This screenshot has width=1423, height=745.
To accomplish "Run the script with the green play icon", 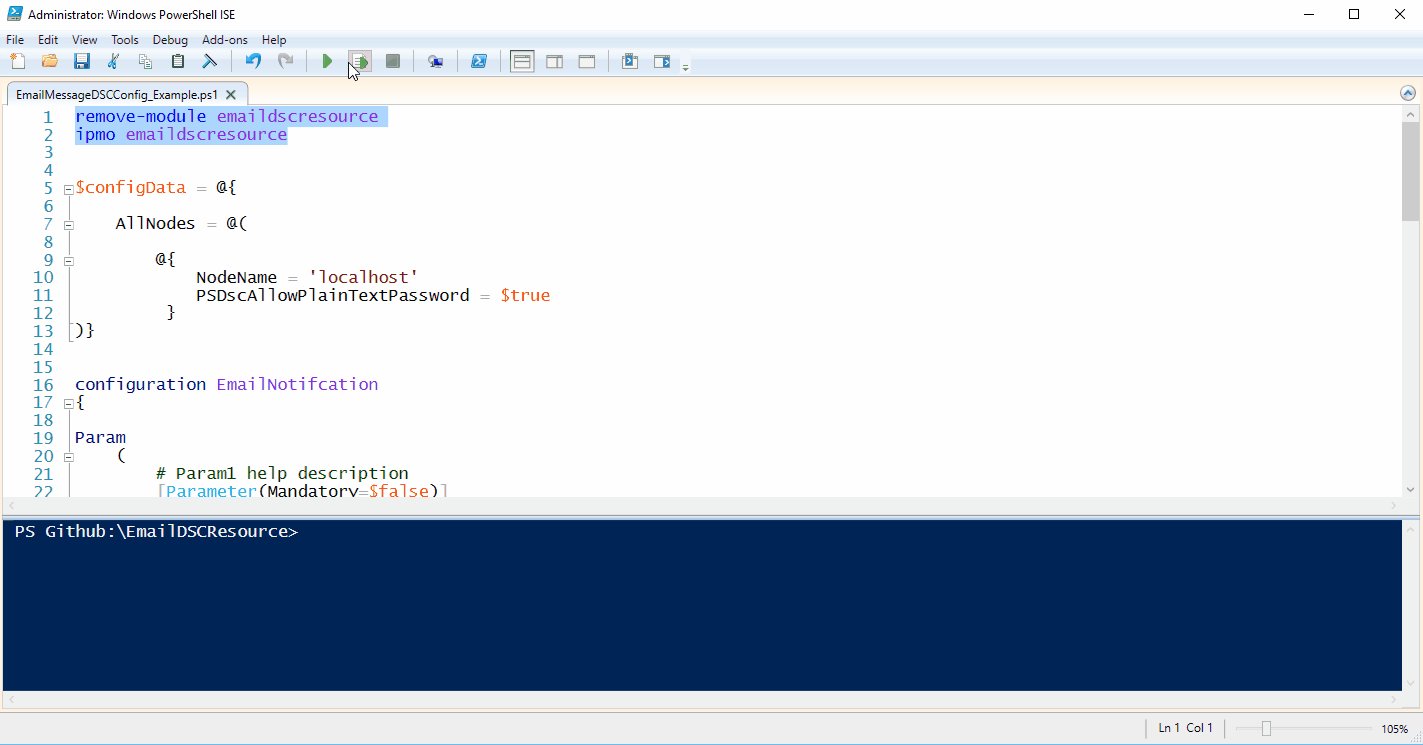I will point(327,62).
